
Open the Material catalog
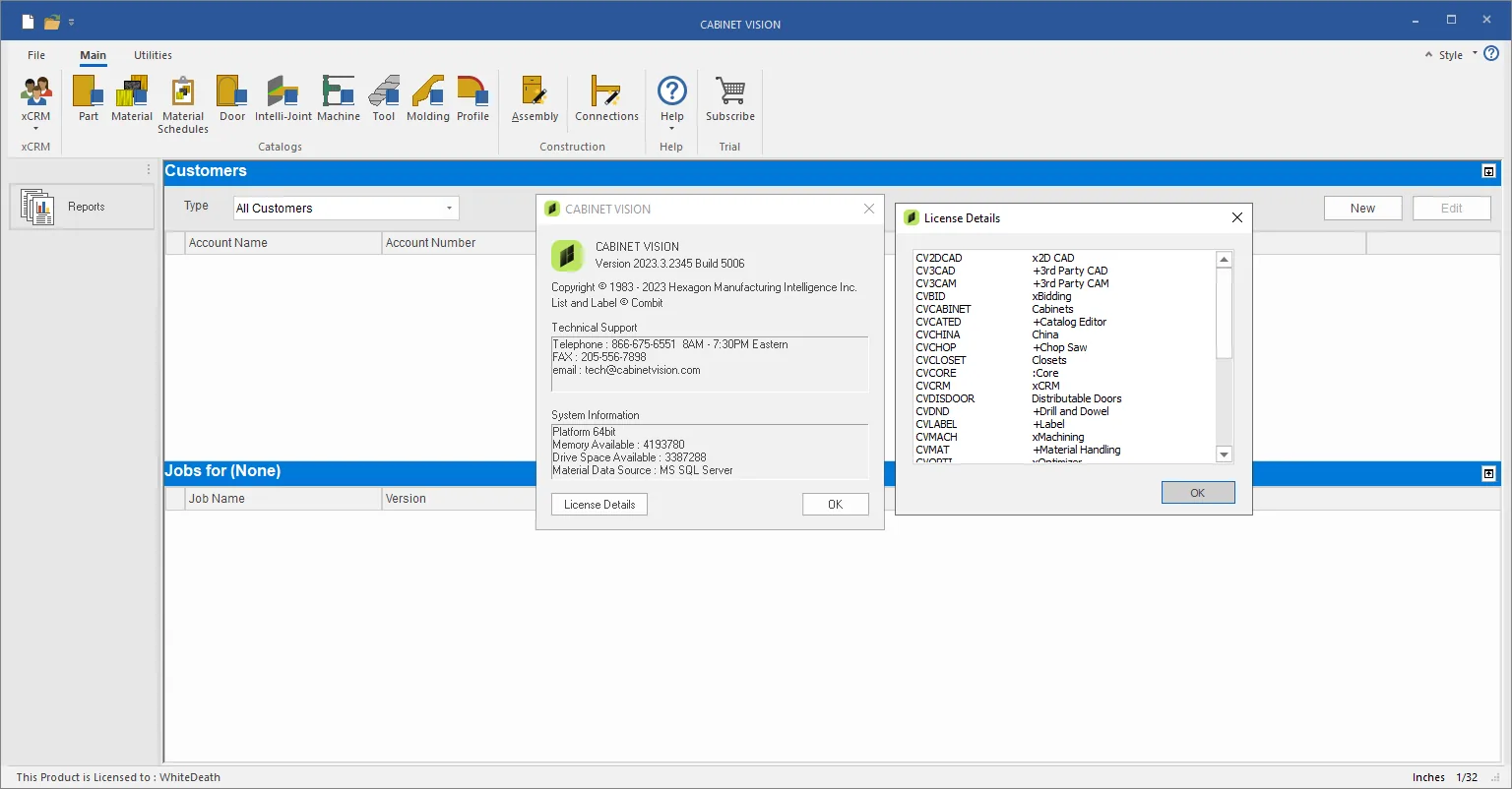point(132,99)
